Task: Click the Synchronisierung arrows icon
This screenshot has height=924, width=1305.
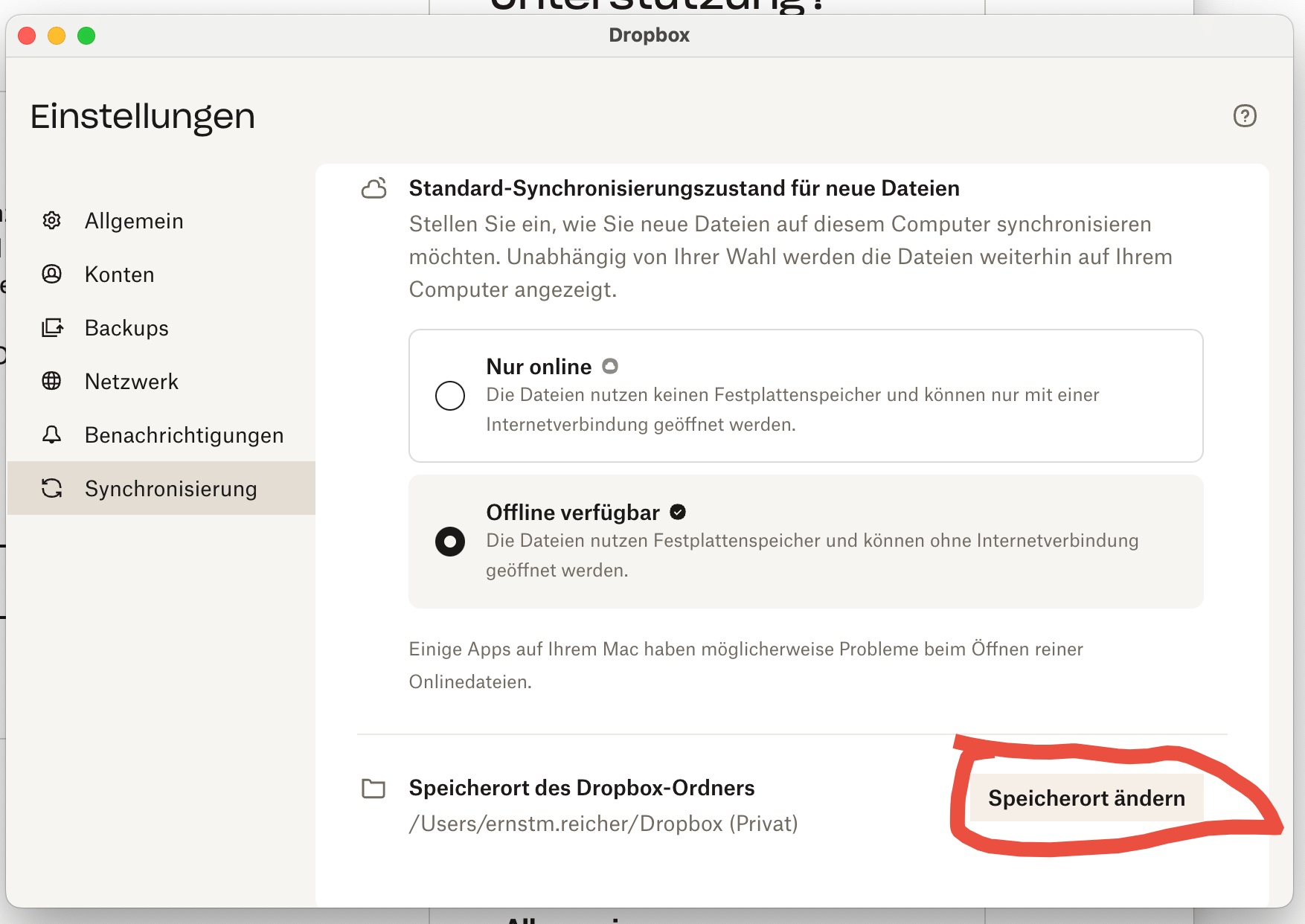Action: (51, 488)
